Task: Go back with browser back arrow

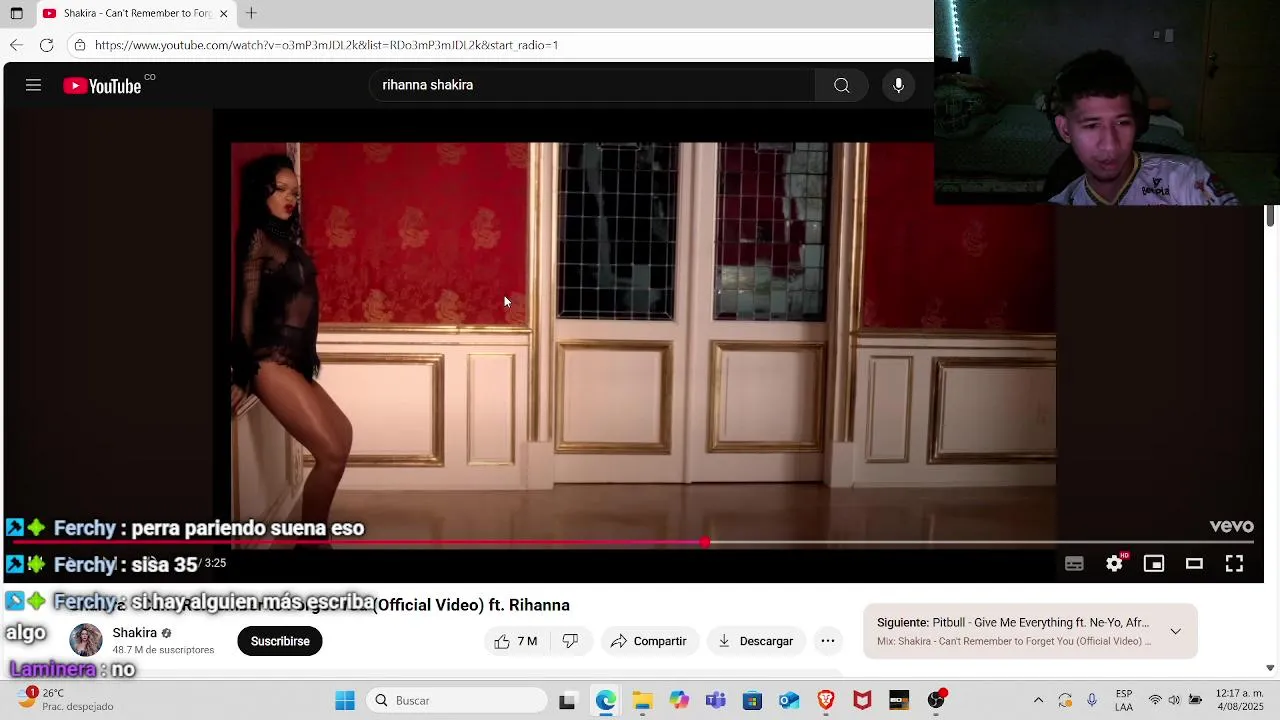Action: [x=16, y=45]
